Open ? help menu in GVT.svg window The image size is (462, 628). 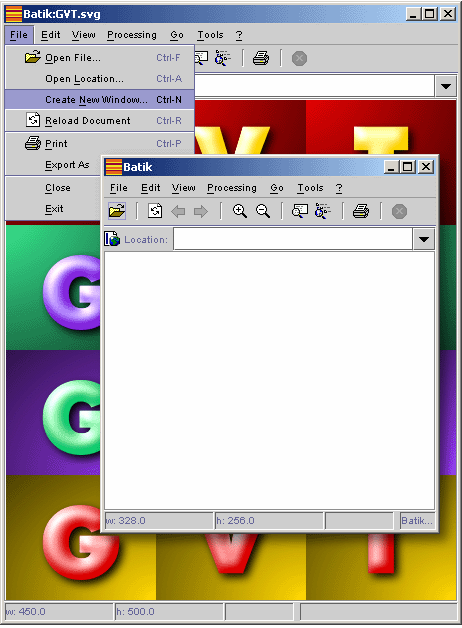239,35
